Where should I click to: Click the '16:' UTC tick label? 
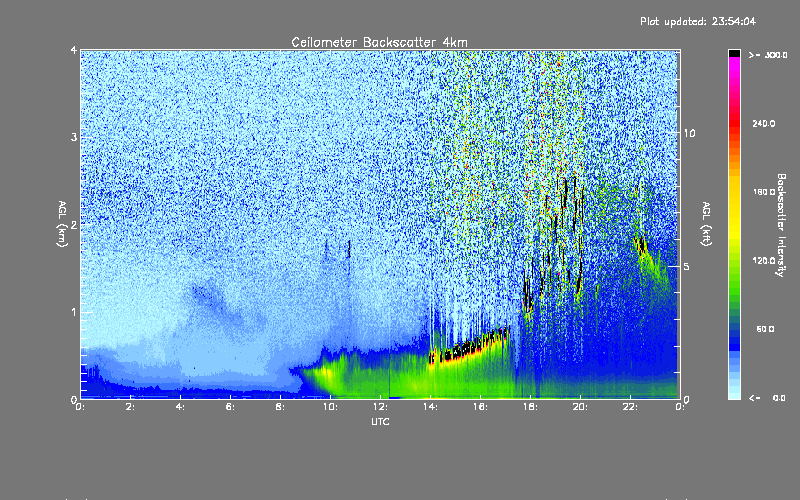(x=480, y=407)
